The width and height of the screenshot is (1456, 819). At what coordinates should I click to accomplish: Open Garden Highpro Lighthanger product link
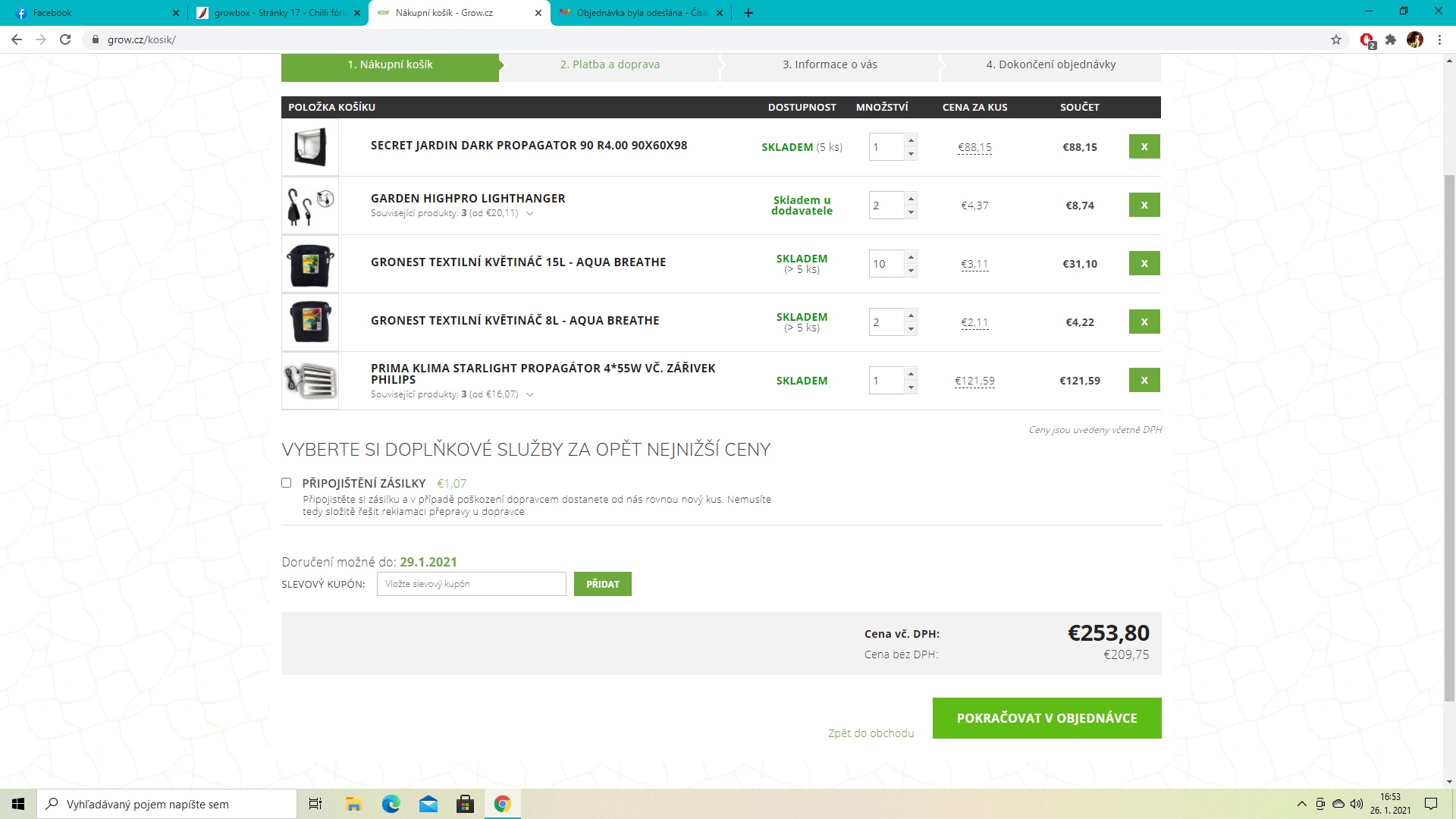coord(468,199)
